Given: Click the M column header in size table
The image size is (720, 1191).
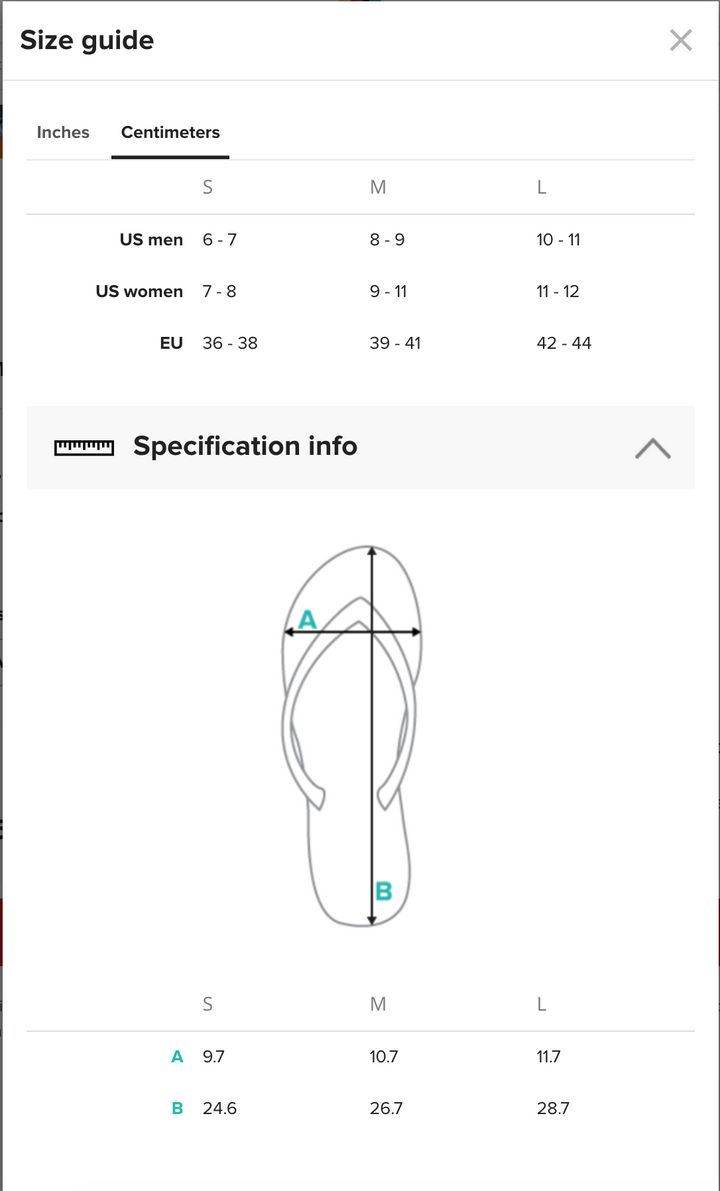Looking at the screenshot, I should (378, 187).
